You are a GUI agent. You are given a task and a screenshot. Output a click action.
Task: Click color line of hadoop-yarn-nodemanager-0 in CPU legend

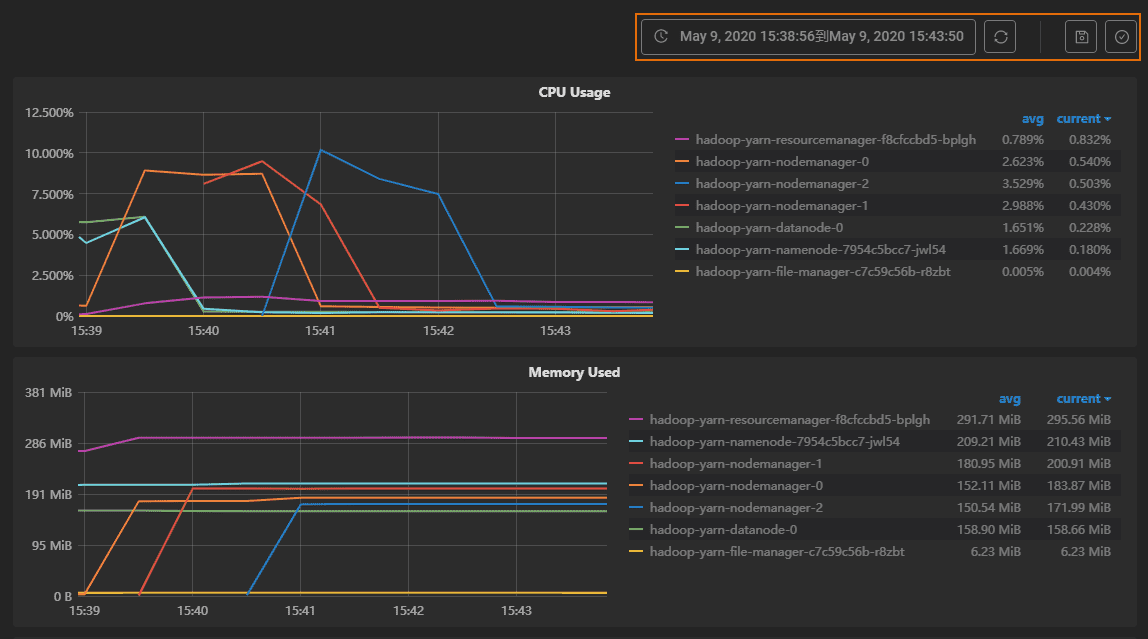click(x=683, y=162)
